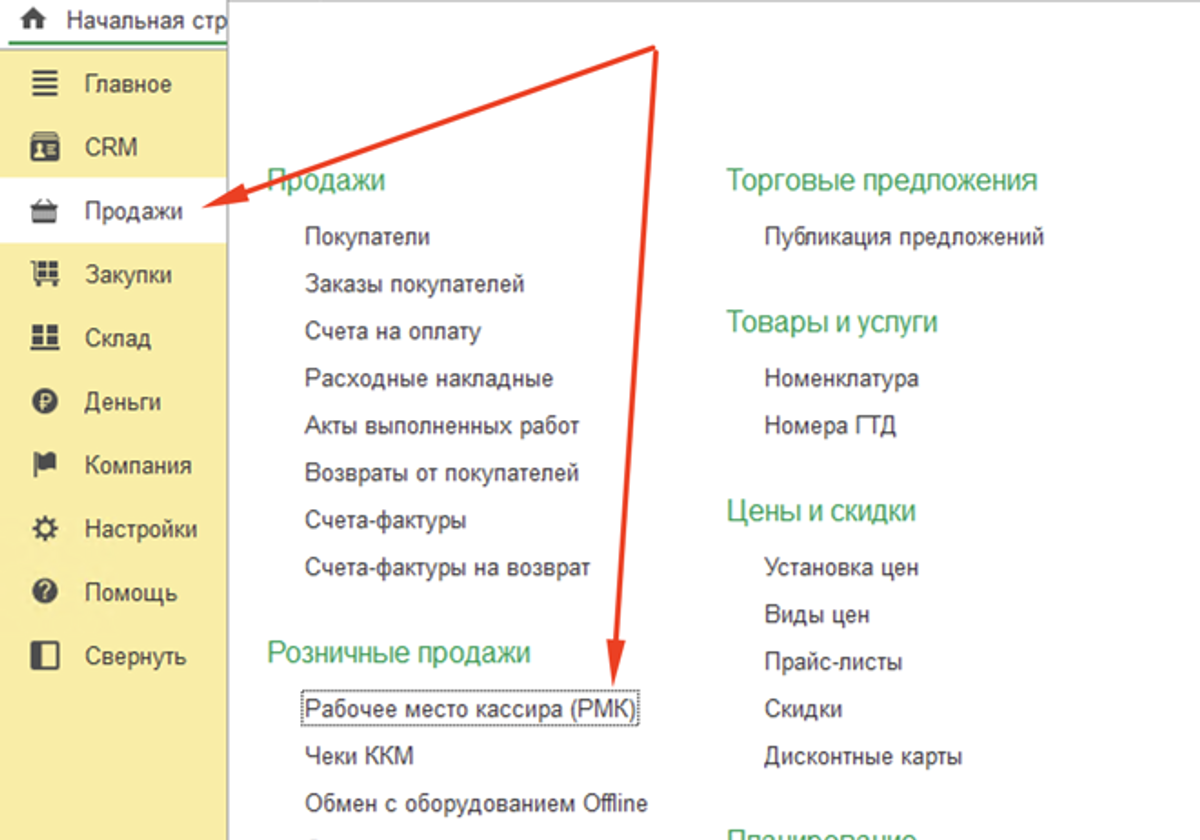
Task: Click the Товары и услуги heading
Action: [831, 322]
